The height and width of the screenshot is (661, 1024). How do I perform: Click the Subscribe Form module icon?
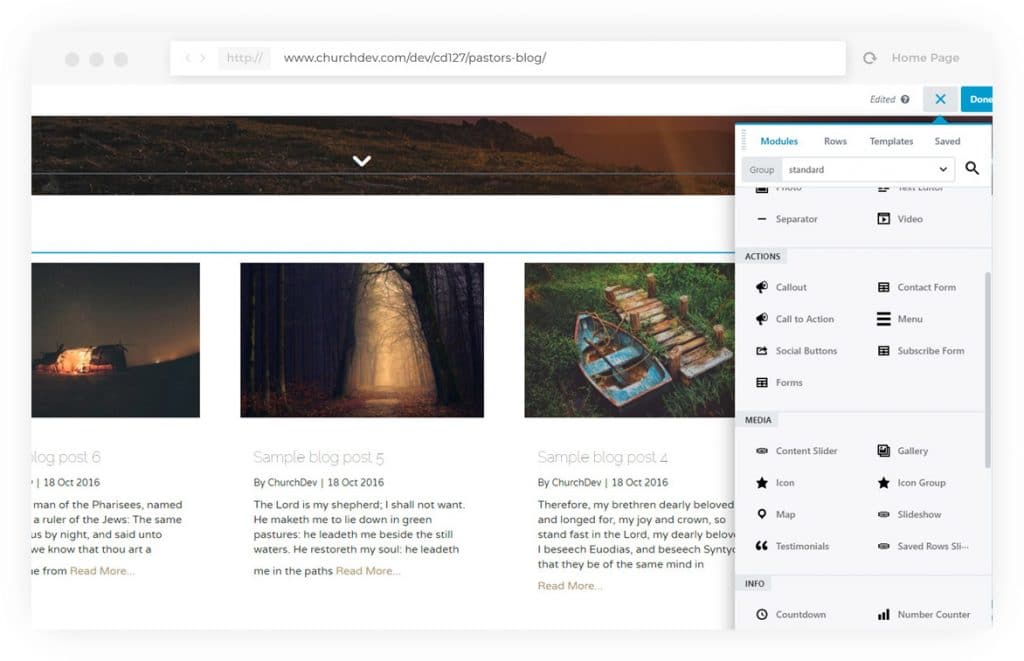tap(883, 351)
